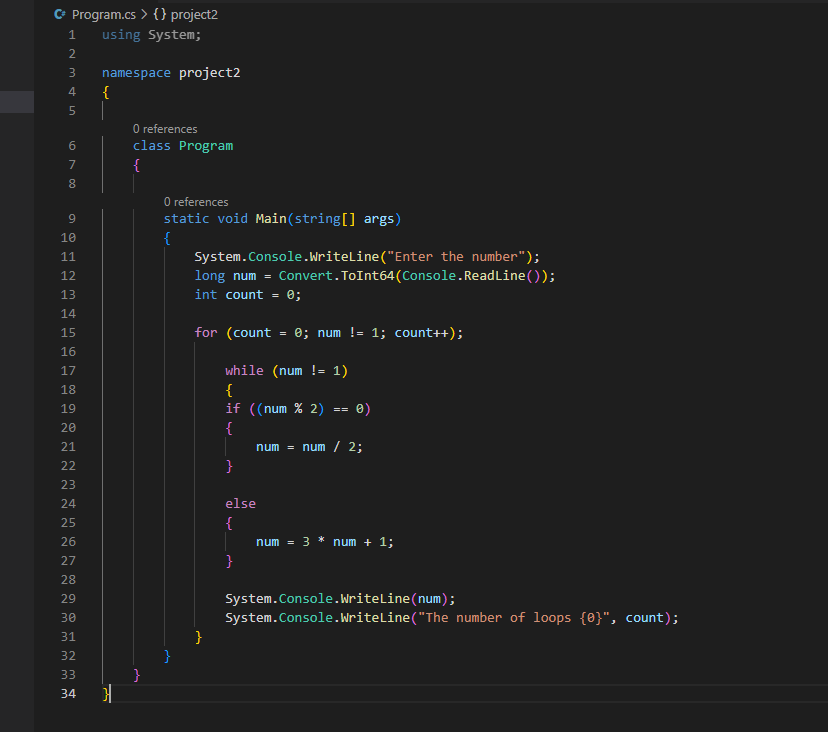The image size is (828, 732).
Task: Click 'namespace' keyword on line 3
Action: click(x=136, y=73)
